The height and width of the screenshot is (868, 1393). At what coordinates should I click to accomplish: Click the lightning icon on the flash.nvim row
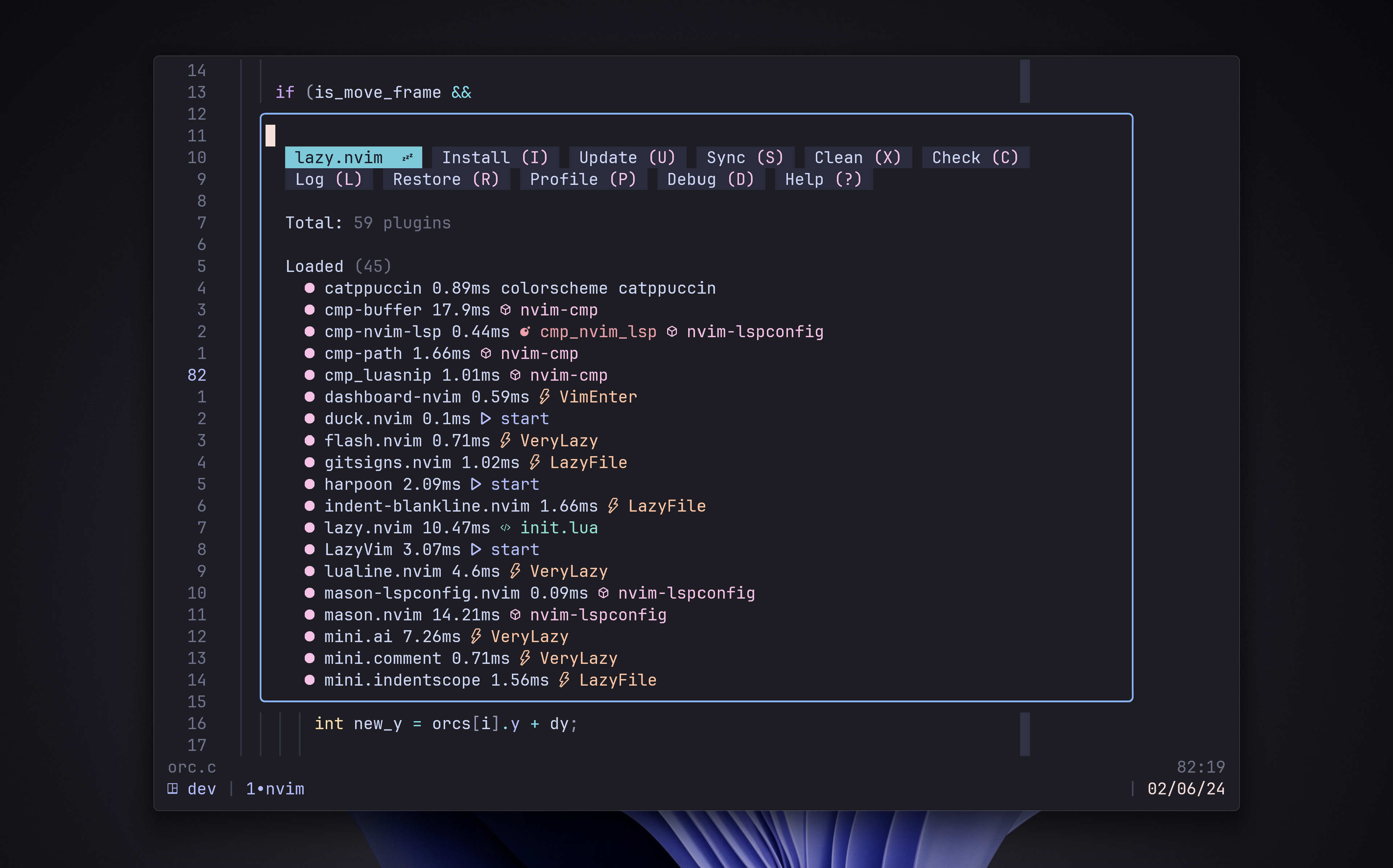505,440
